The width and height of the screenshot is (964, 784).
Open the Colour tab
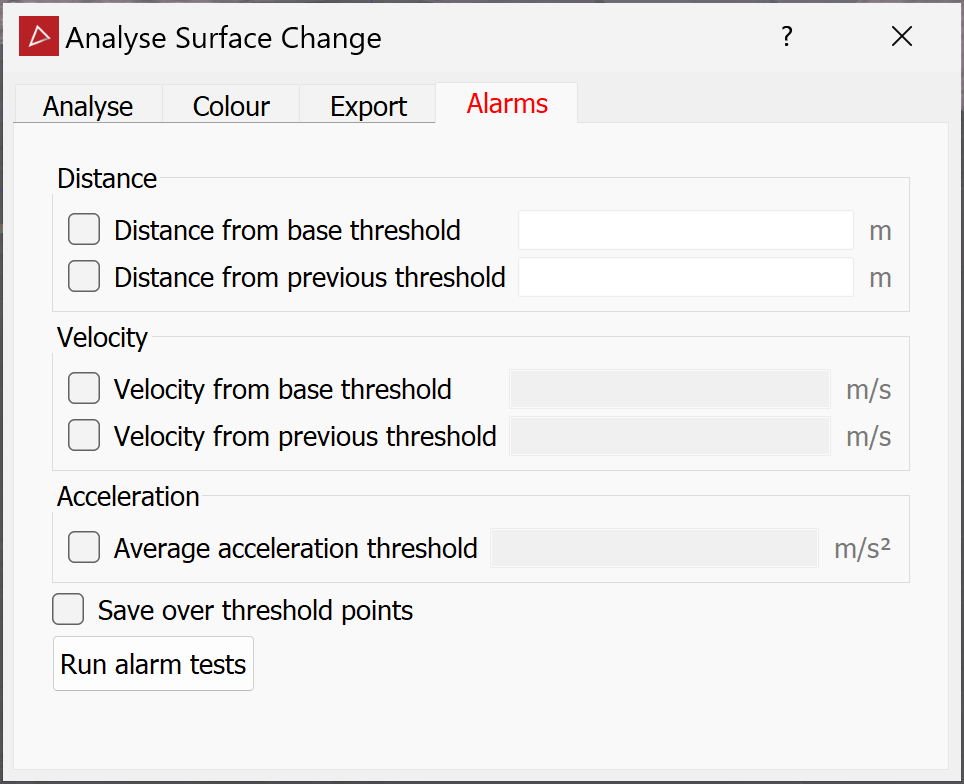(231, 106)
